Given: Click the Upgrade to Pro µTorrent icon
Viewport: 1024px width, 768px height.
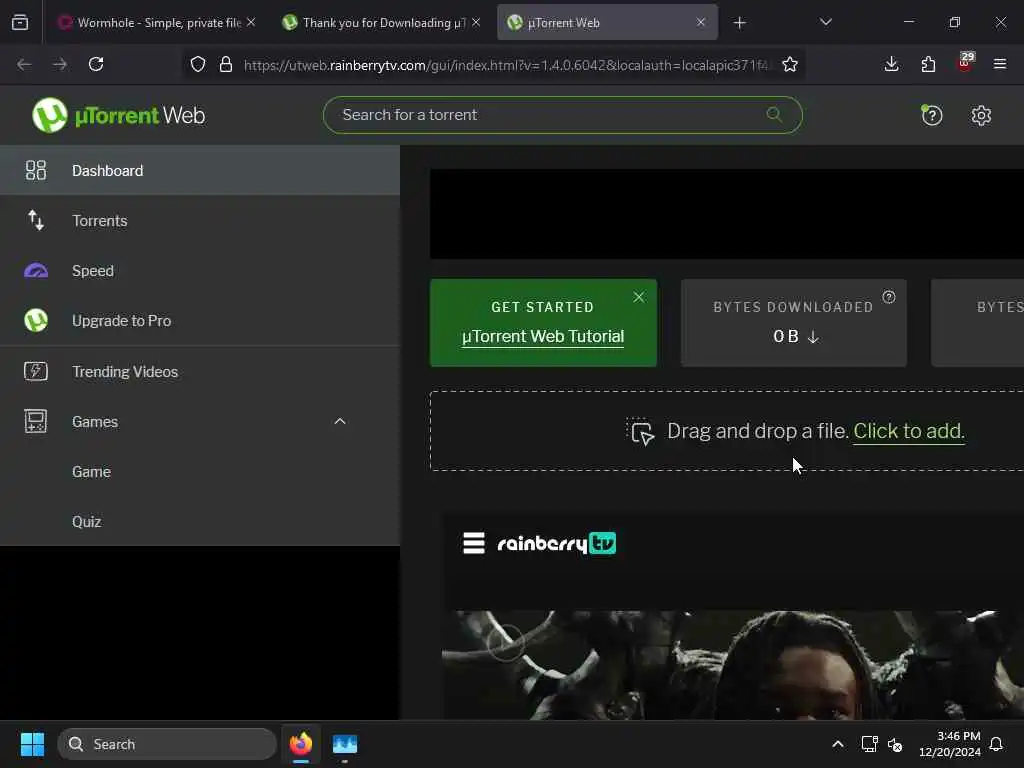Looking at the screenshot, I should pos(36,321).
